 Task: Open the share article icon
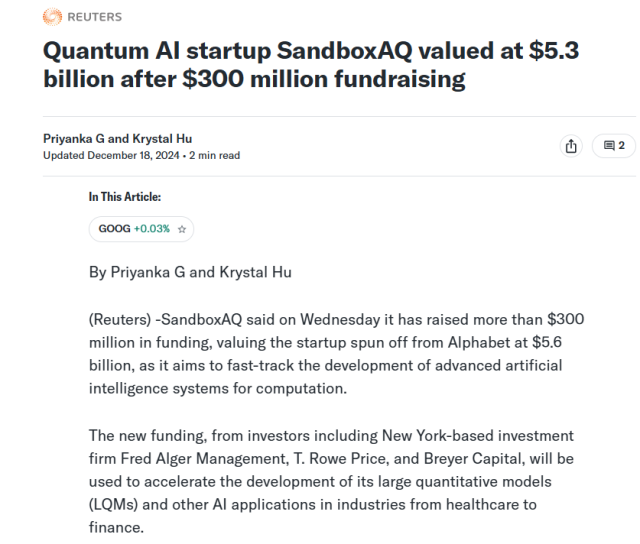pos(573,146)
